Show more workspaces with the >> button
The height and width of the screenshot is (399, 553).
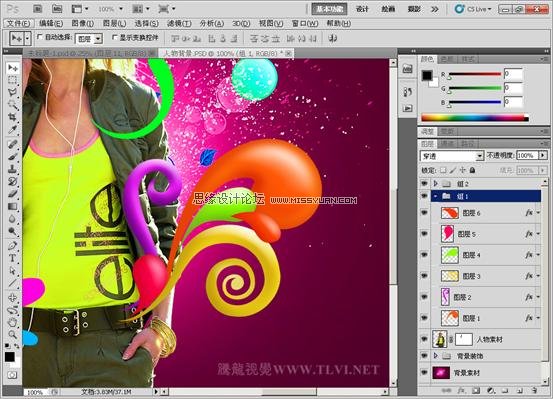pyautogui.click(x=434, y=9)
